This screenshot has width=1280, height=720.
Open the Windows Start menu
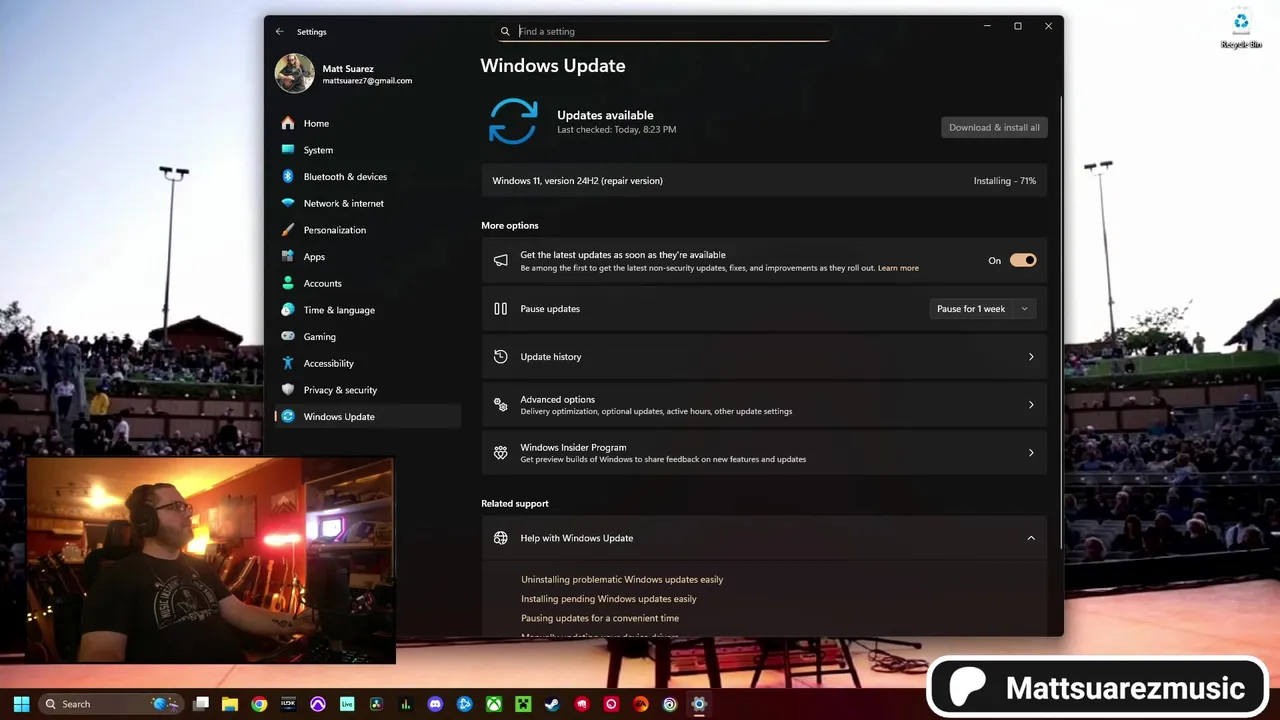coord(21,704)
